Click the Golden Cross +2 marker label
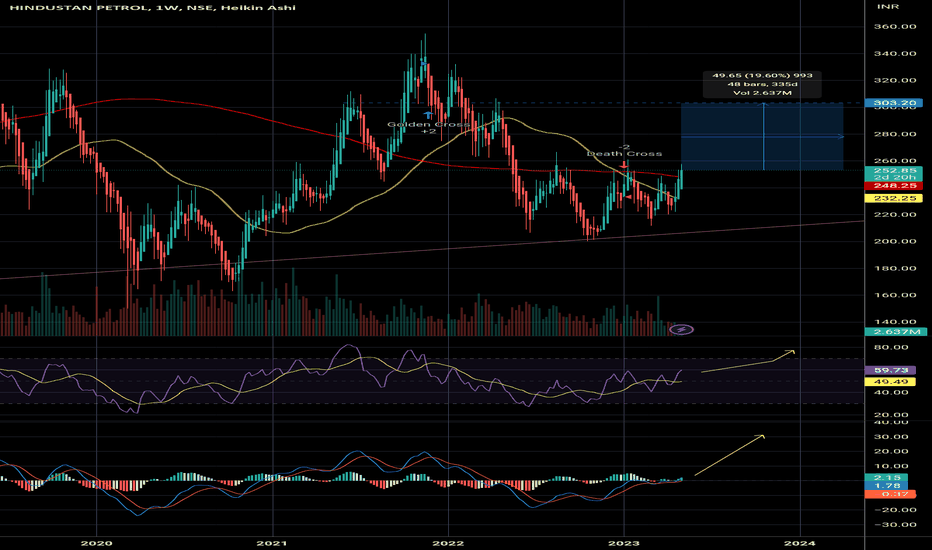 (x=428, y=127)
